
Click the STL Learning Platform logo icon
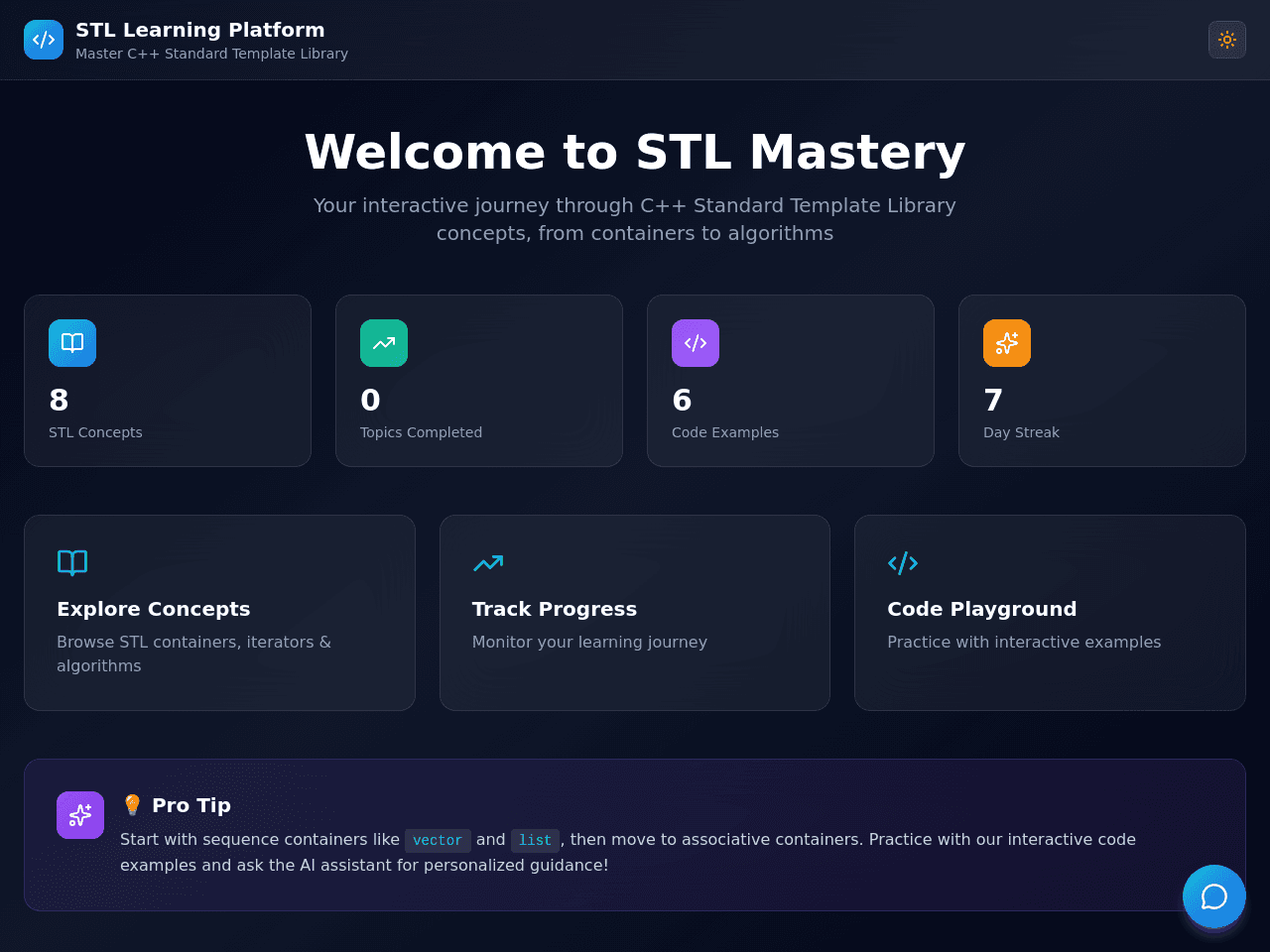[44, 40]
